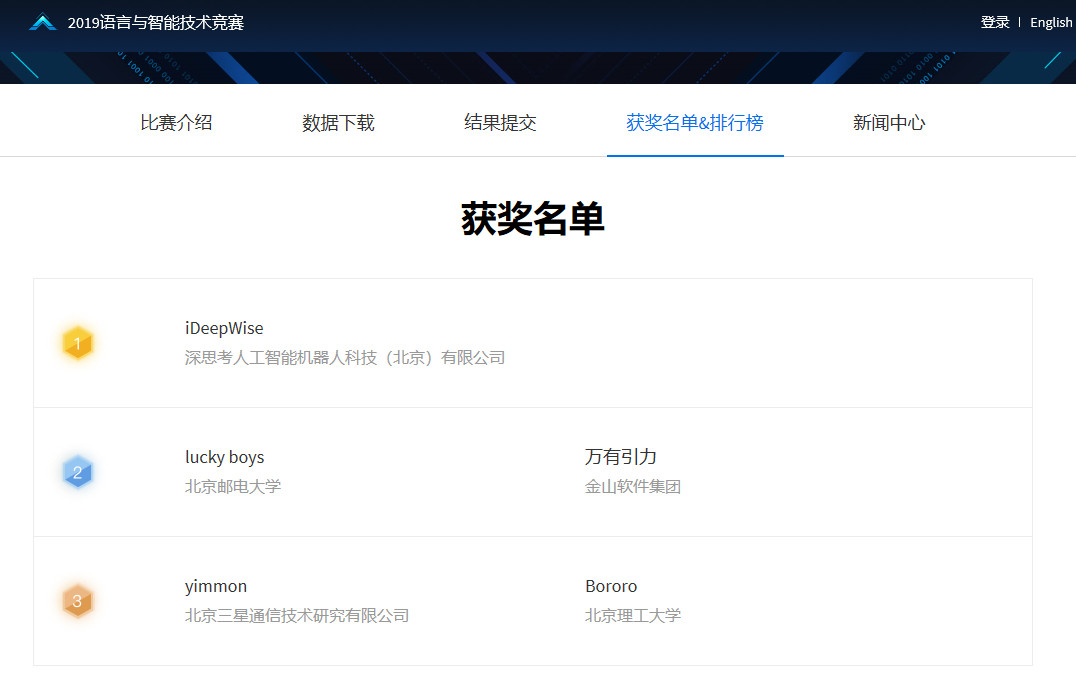Click 金山软件集团 affiliation
1076x686 pixels.
(633, 486)
